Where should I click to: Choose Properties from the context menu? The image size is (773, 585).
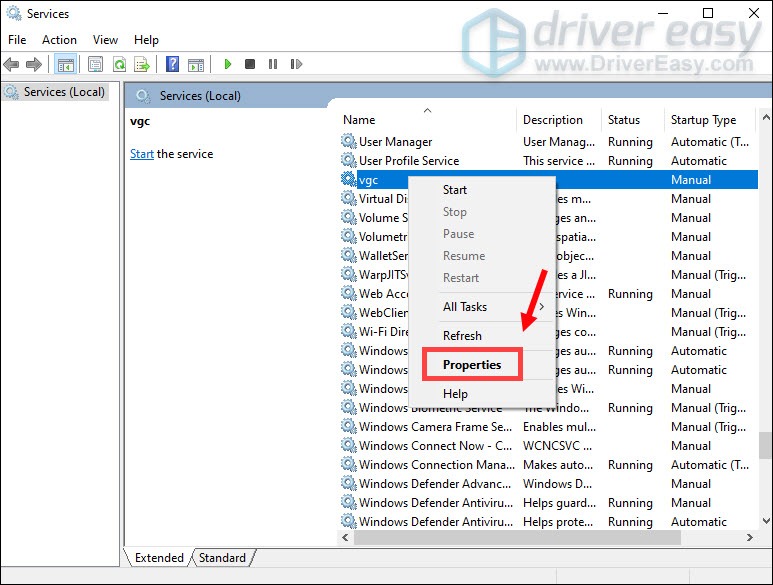point(472,365)
